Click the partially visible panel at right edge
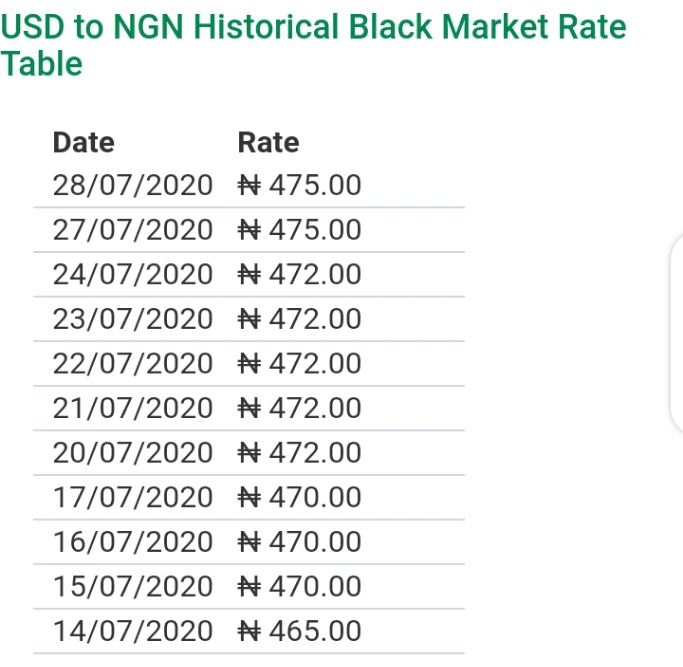Viewport: 683px width, 667px height. pyautogui.click(x=676, y=335)
